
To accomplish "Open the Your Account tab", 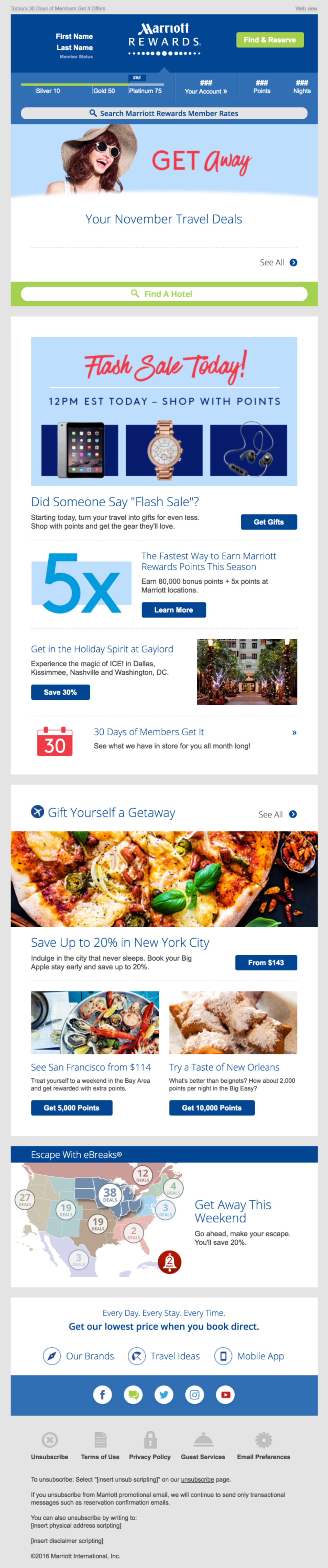I will point(206,87).
